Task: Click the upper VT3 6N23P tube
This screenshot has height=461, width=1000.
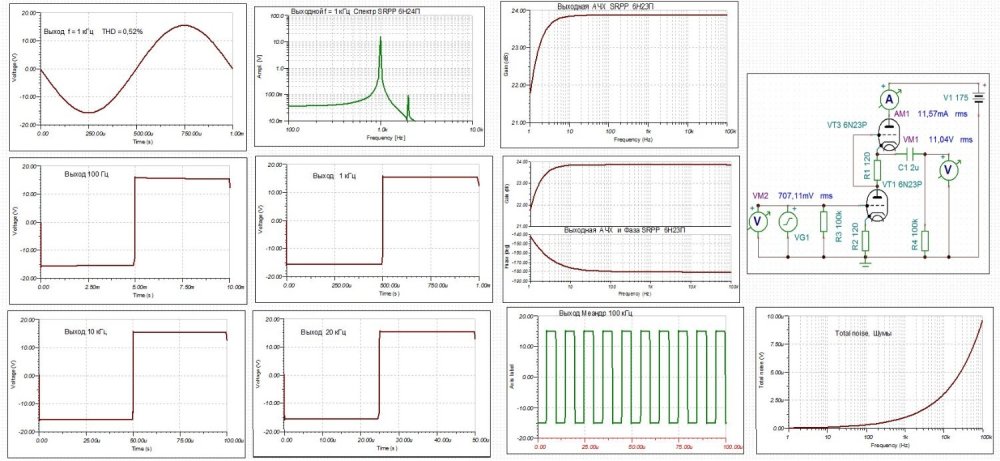Action: tap(887, 133)
